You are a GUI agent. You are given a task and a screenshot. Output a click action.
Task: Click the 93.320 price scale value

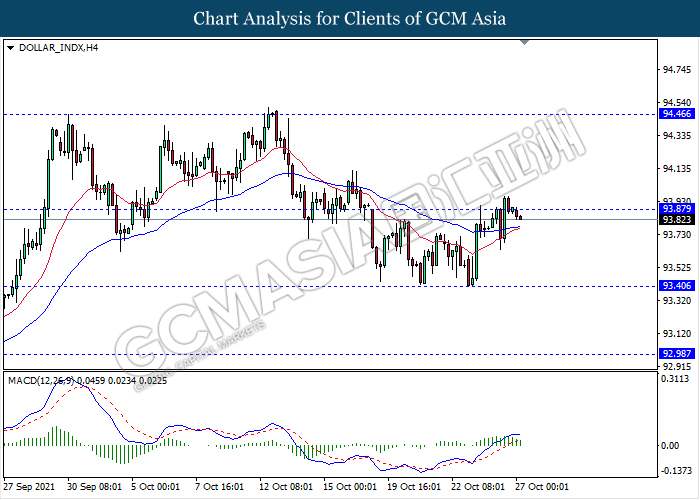(676, 301)
